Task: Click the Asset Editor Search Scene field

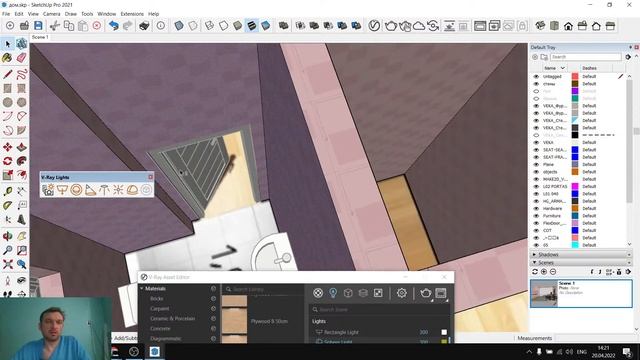Action: [379, 309]
